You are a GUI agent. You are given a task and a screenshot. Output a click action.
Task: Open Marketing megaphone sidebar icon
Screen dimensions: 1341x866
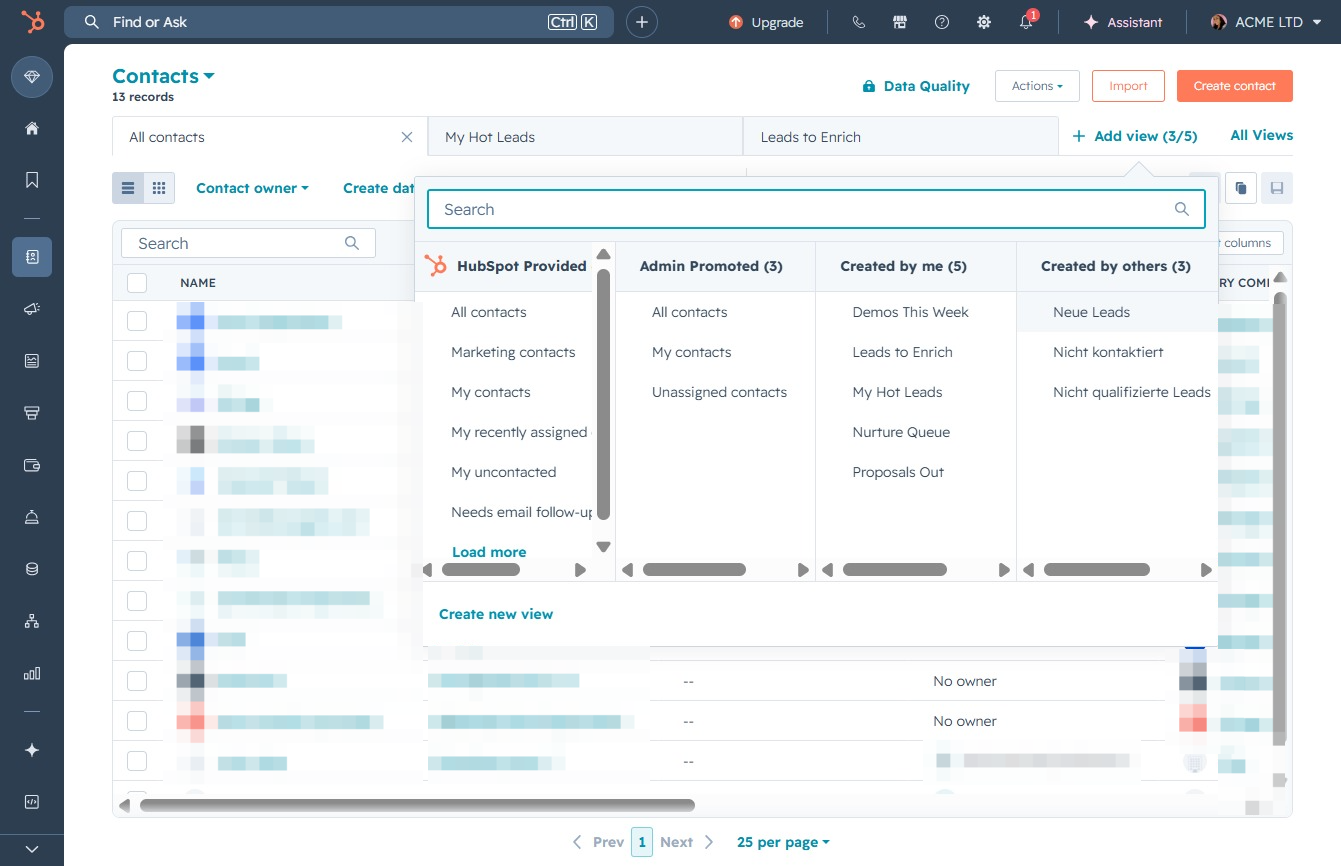coord(32,309)
